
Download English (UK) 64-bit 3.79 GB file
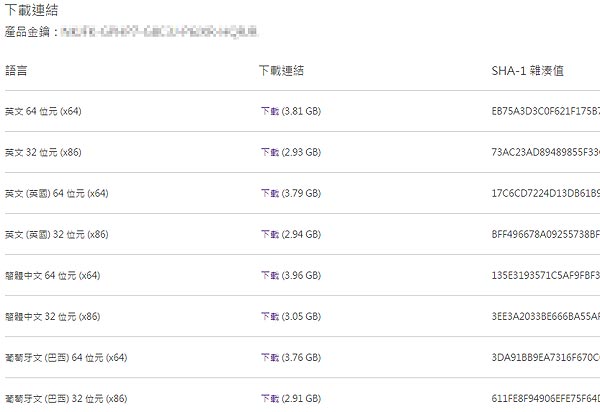[x=269, y=193]
